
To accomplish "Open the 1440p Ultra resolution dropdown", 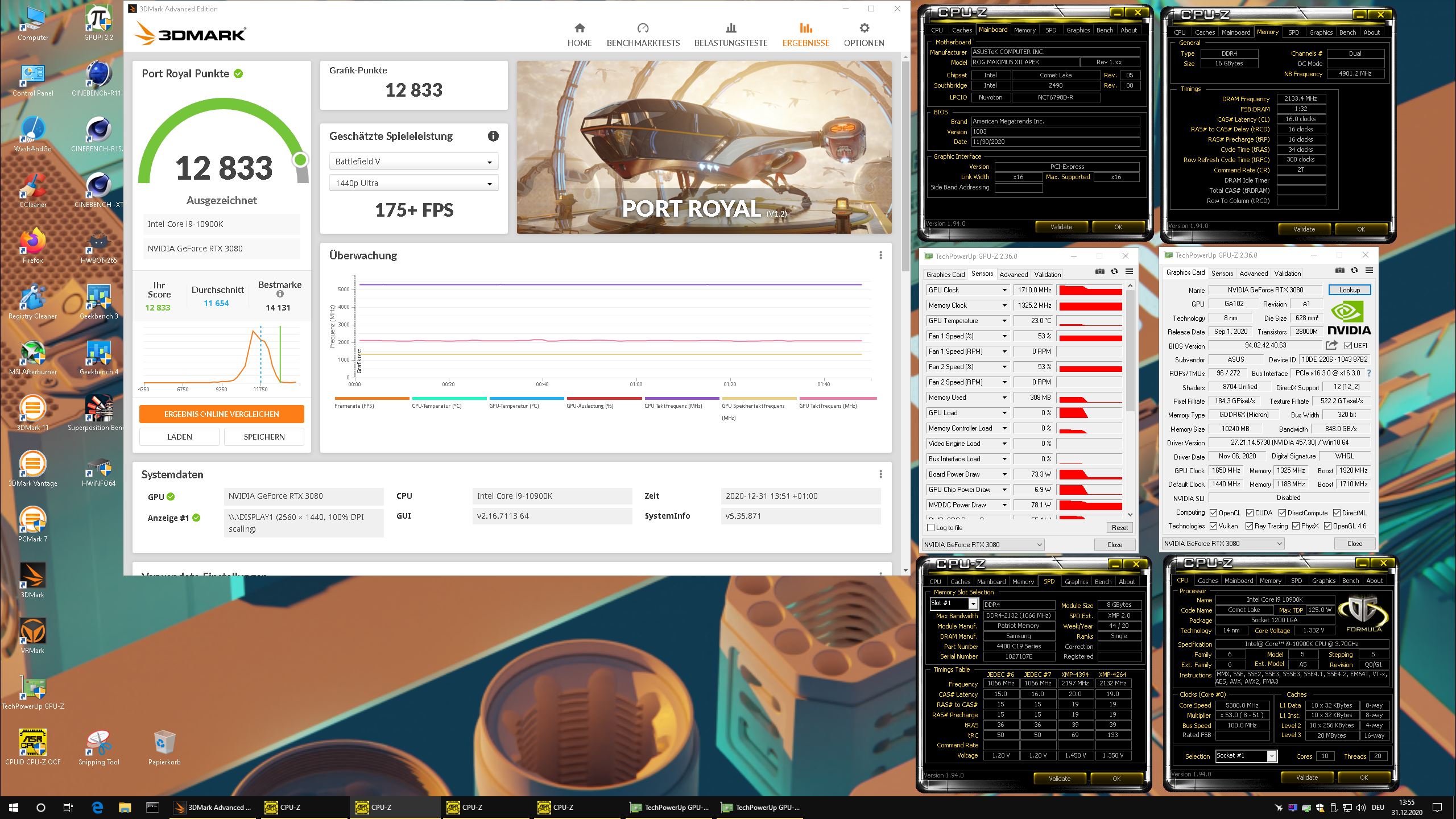I will 413,183.
